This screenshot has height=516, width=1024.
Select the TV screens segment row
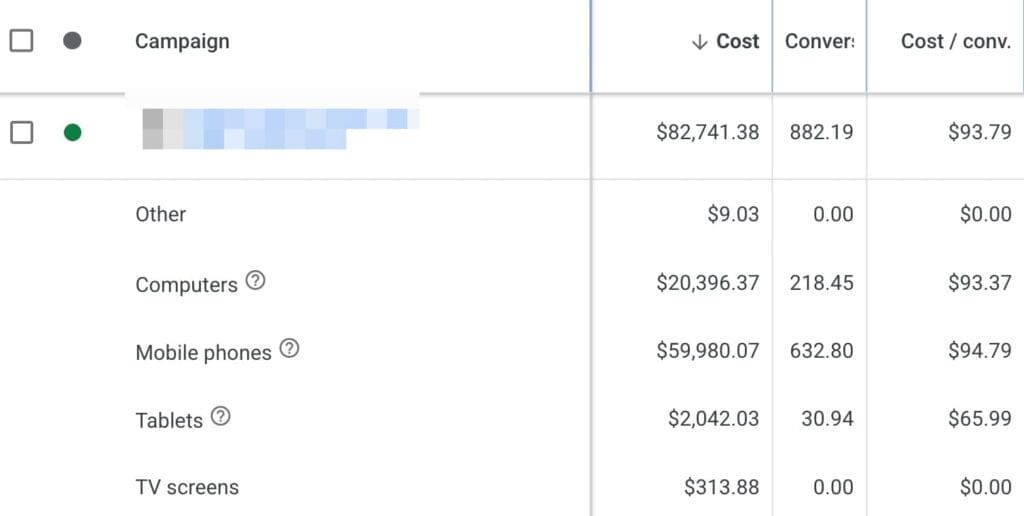[512, 487]
